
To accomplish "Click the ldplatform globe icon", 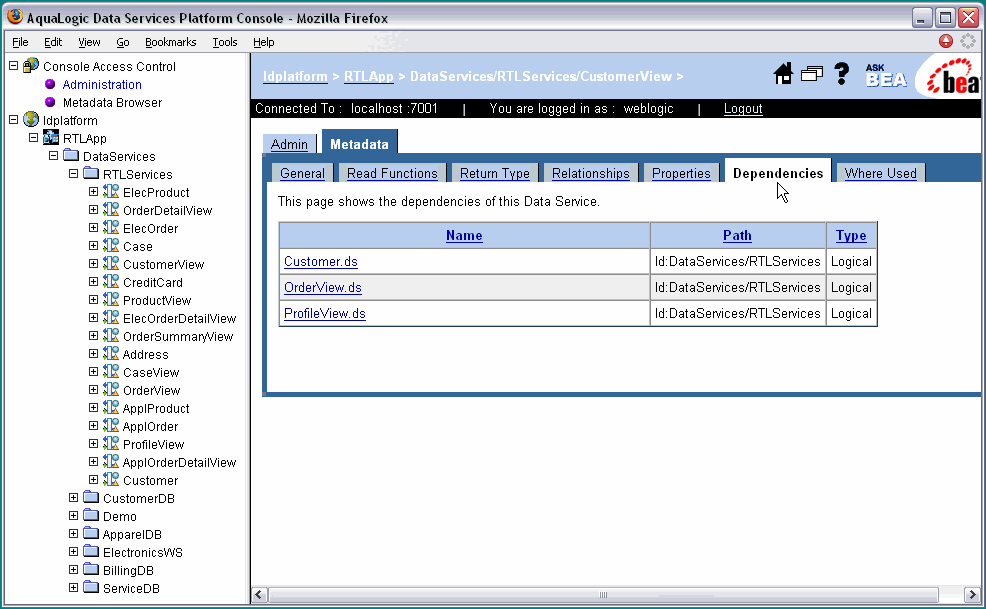I will point(31,120).
